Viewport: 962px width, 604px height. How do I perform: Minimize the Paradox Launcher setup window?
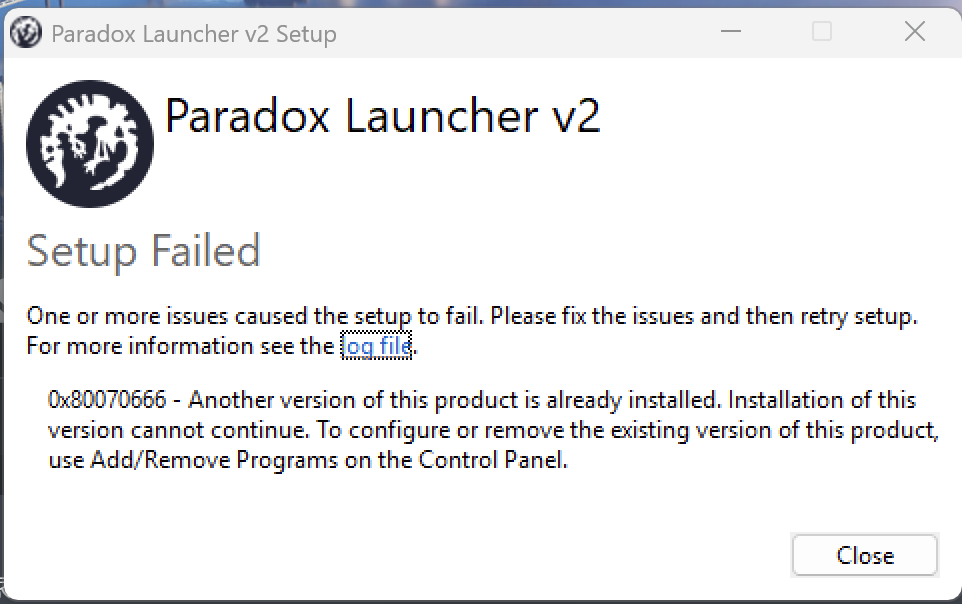731,33
